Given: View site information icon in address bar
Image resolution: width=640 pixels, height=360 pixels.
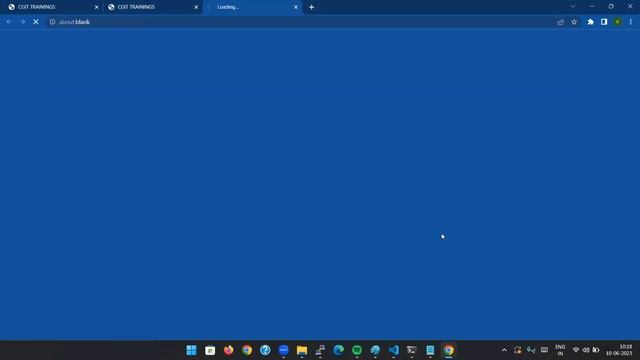Looking at the screenshot, I should point(52,22).
